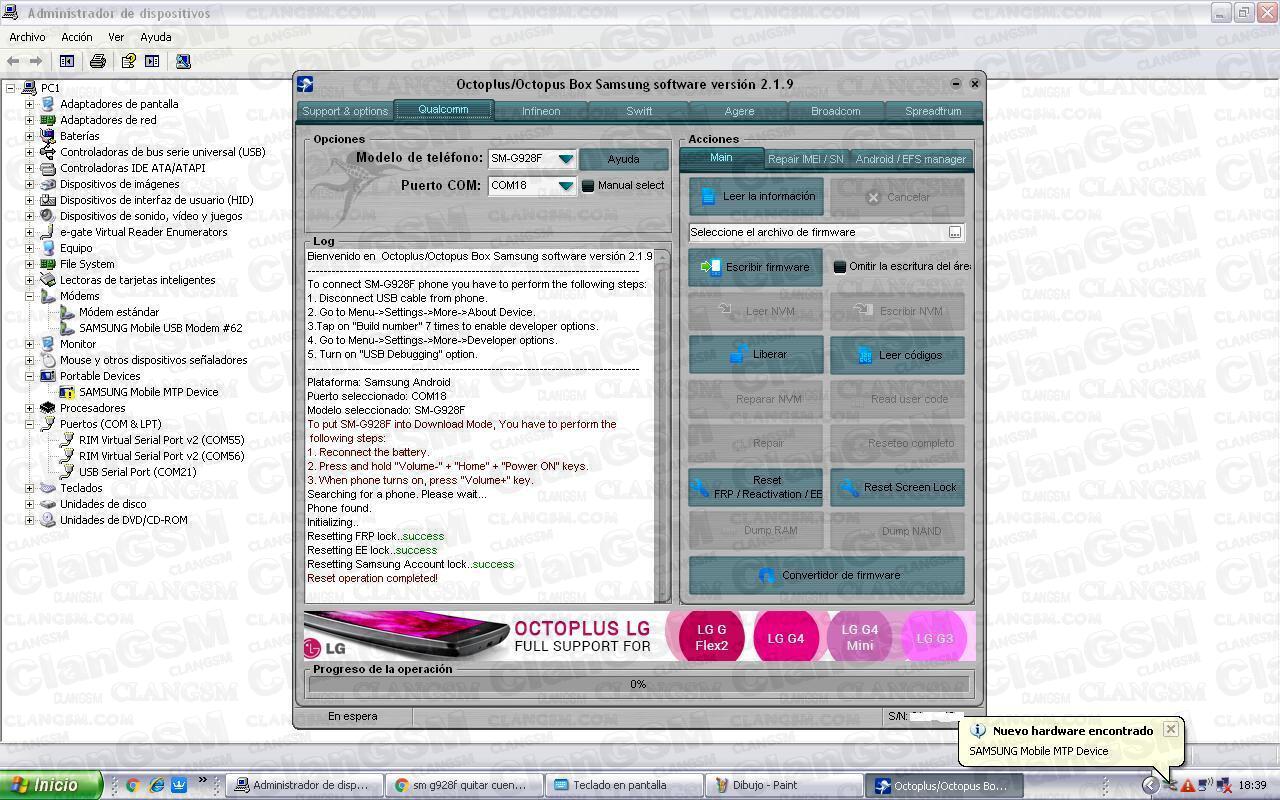Collapse the PC1 root node
Viewport: 1280px width, 800px height.
coord(10,88)
